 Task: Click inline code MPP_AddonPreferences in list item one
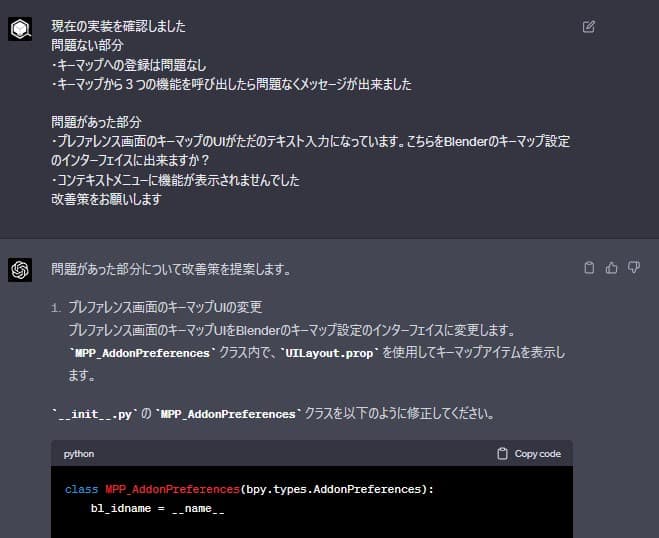(x=142, y=353)
